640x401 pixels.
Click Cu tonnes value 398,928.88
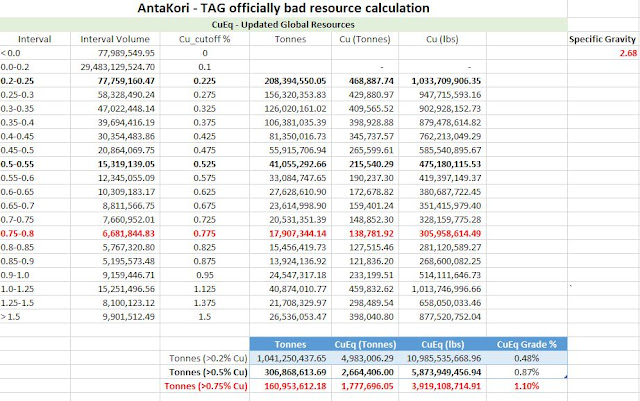tap(371, 123)
